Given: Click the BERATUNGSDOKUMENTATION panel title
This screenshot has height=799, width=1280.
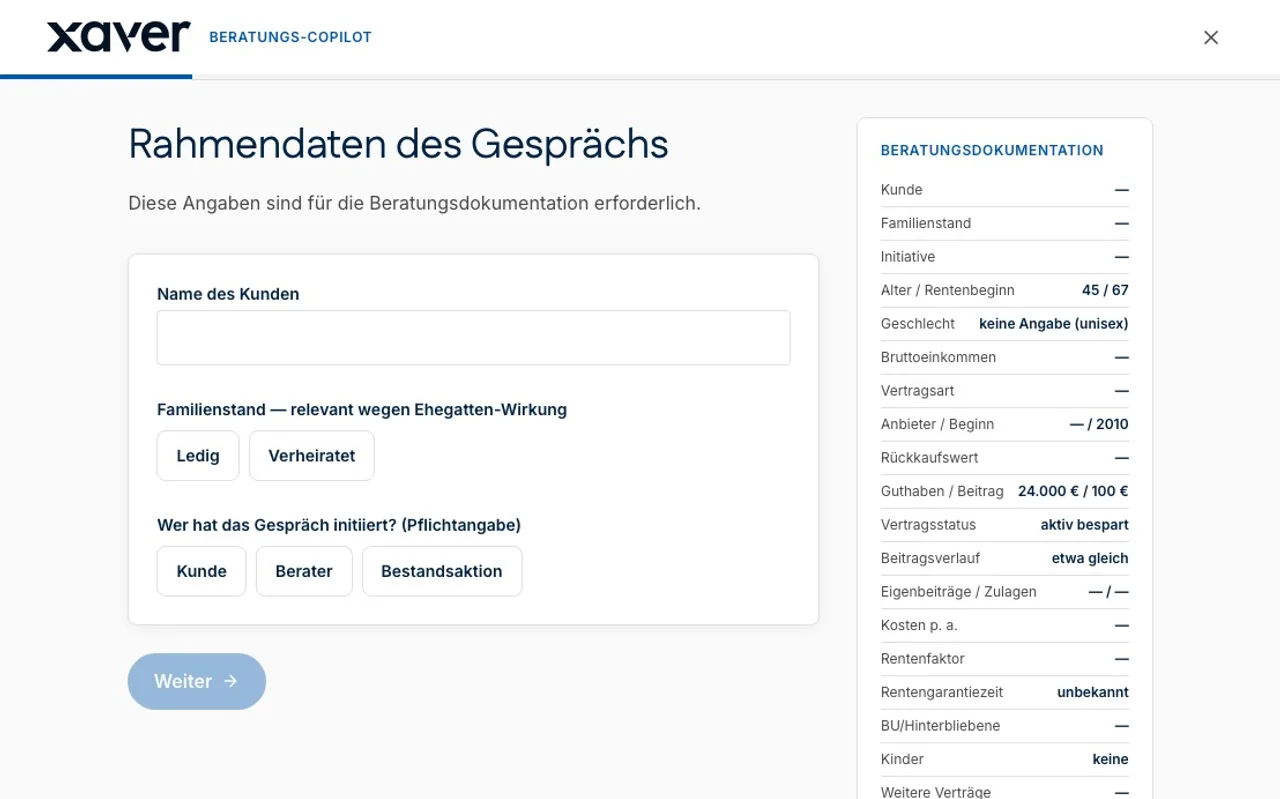Looking at the screenshot, I should coord(992,150).
